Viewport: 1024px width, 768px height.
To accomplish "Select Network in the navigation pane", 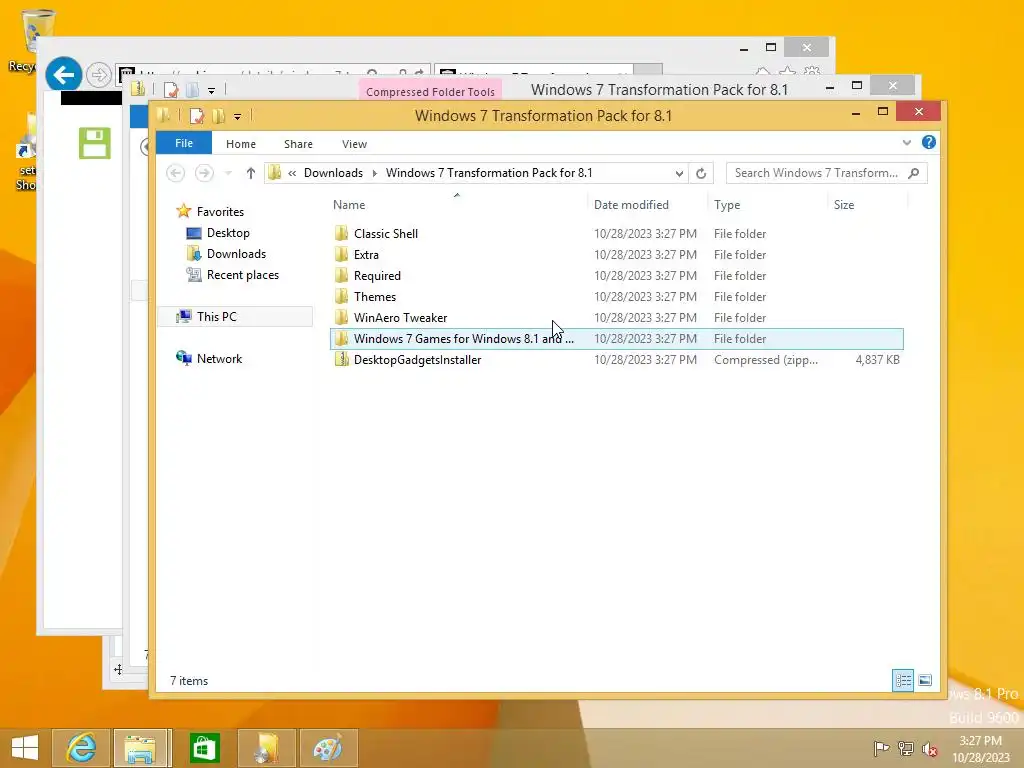I will click(219, 359).
